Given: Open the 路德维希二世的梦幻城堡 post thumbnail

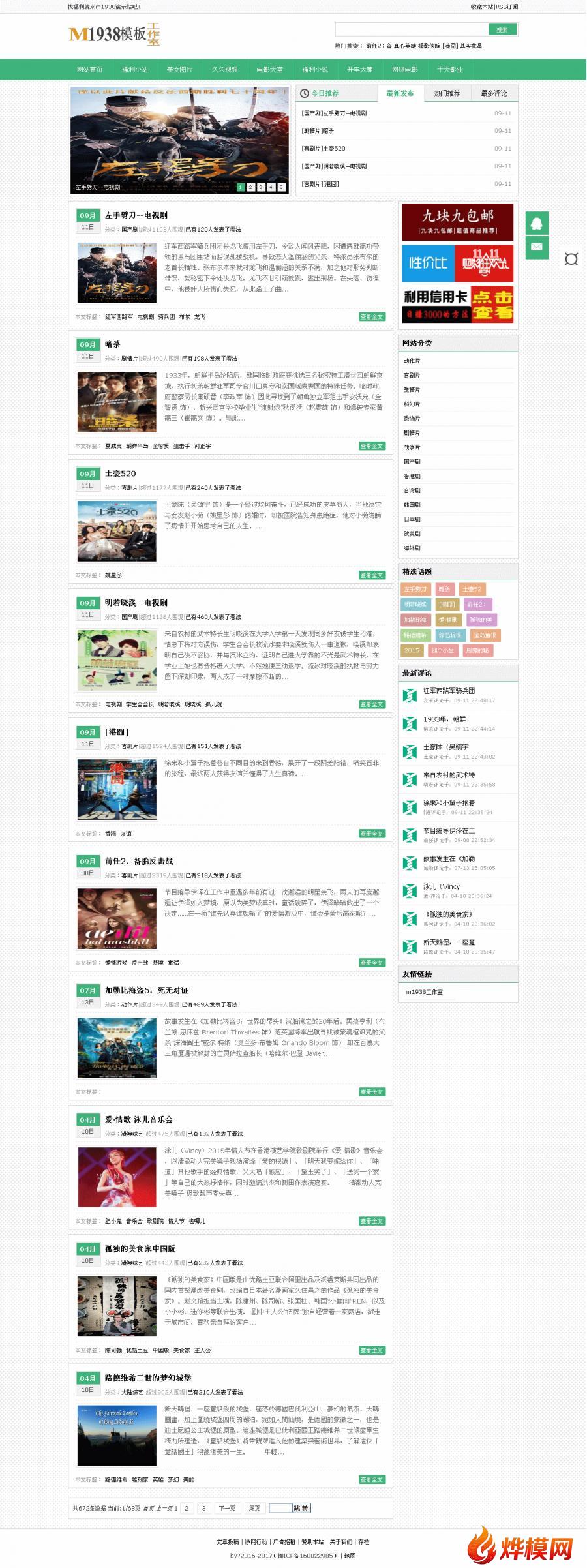Looking at the screenshot, I should pyautogui.click(x=117, y=1435).
